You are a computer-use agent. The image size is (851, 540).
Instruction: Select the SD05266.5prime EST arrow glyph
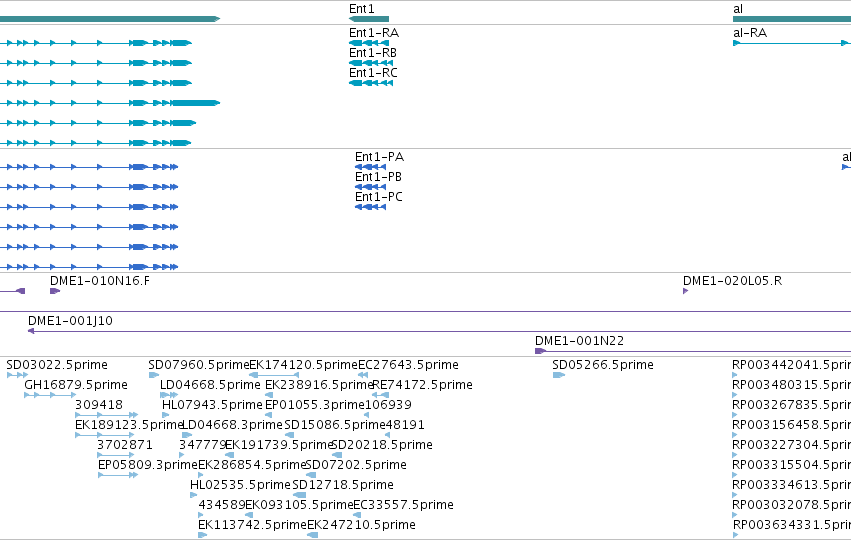[559, 375]
